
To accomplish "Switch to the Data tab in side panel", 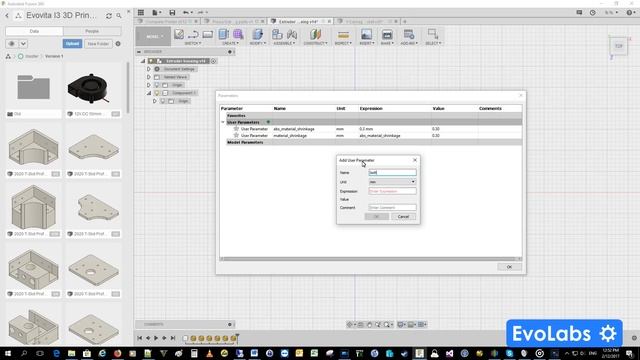I will (34, 31).
